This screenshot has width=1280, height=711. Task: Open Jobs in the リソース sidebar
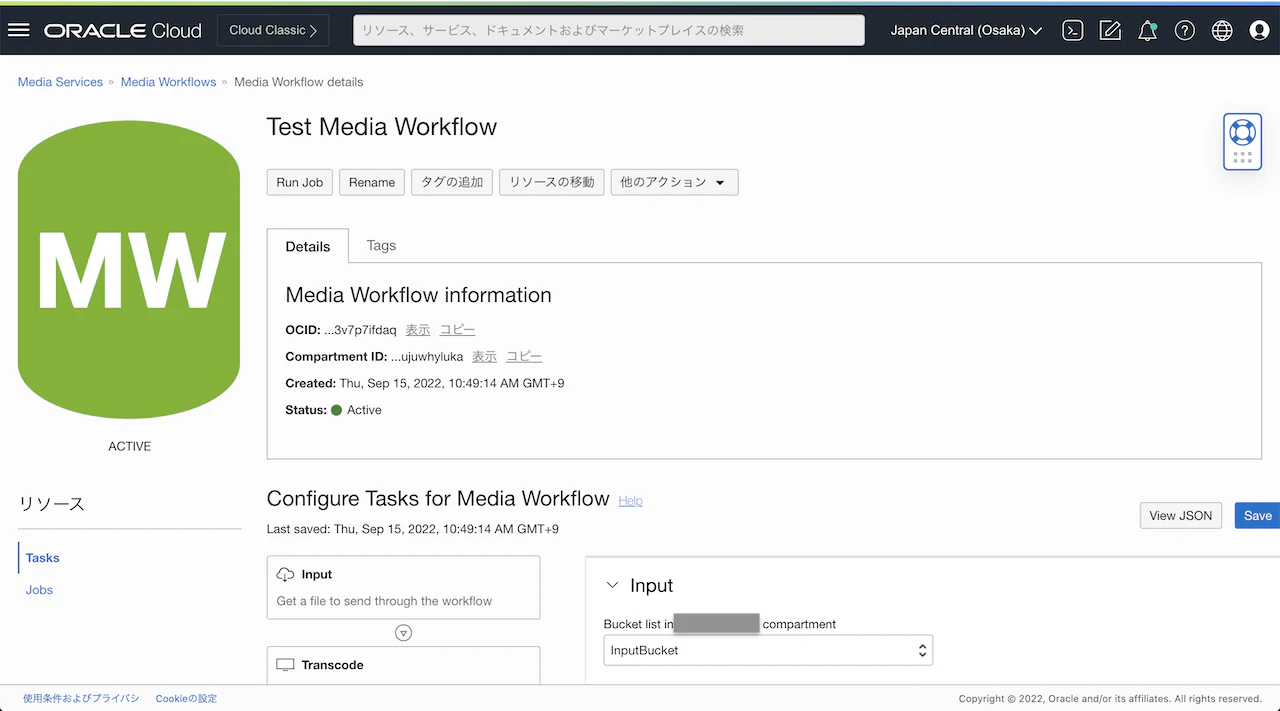click(x=40, y=590)
